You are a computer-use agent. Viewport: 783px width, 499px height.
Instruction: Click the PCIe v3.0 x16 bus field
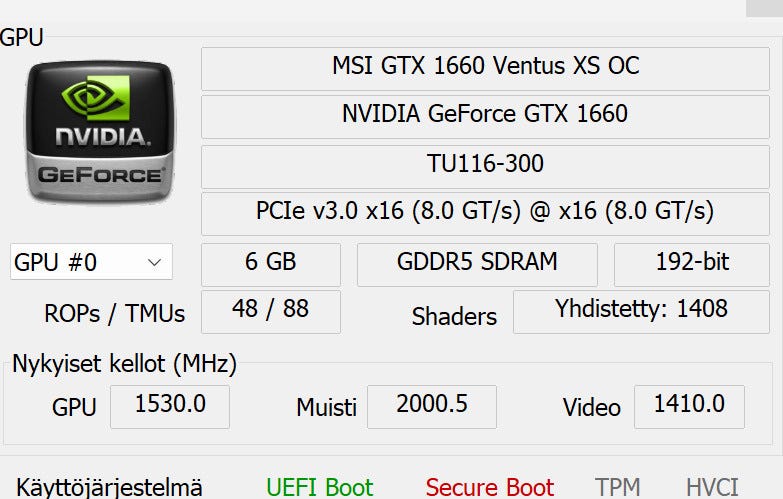coord(485,212)
